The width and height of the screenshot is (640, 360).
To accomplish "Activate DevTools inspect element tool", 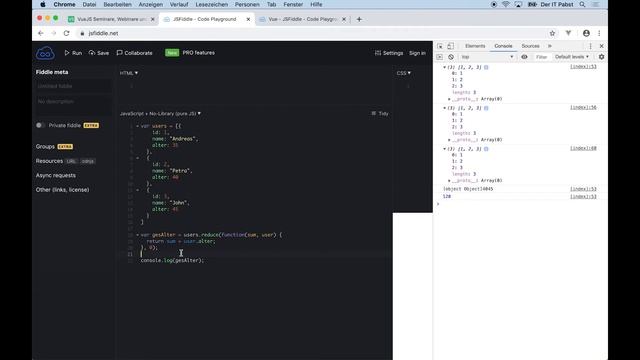I will 440,46.
